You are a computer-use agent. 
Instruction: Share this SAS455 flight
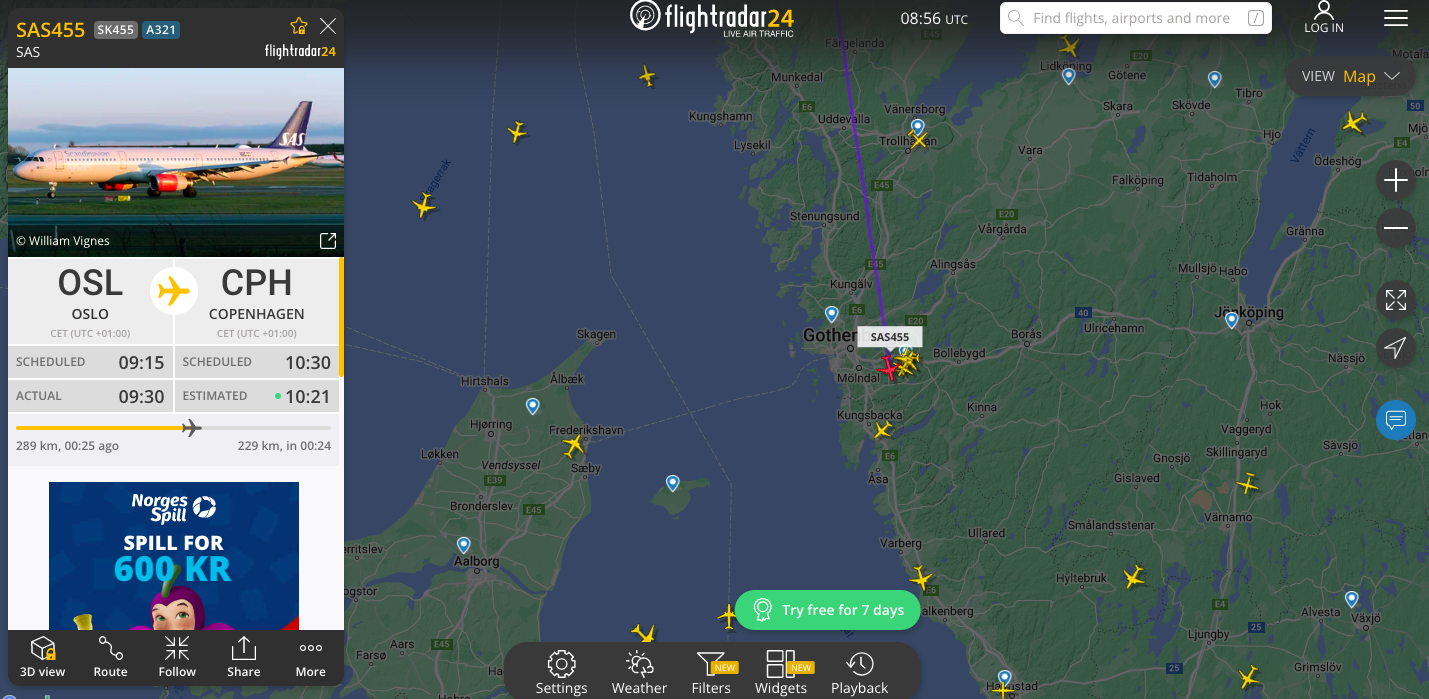pos(244,657)
